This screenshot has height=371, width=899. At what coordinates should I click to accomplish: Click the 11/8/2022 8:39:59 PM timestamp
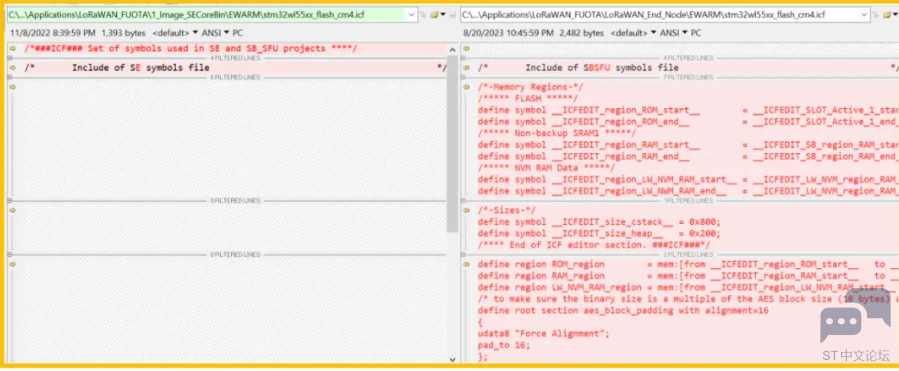click(x=53, y=33)
